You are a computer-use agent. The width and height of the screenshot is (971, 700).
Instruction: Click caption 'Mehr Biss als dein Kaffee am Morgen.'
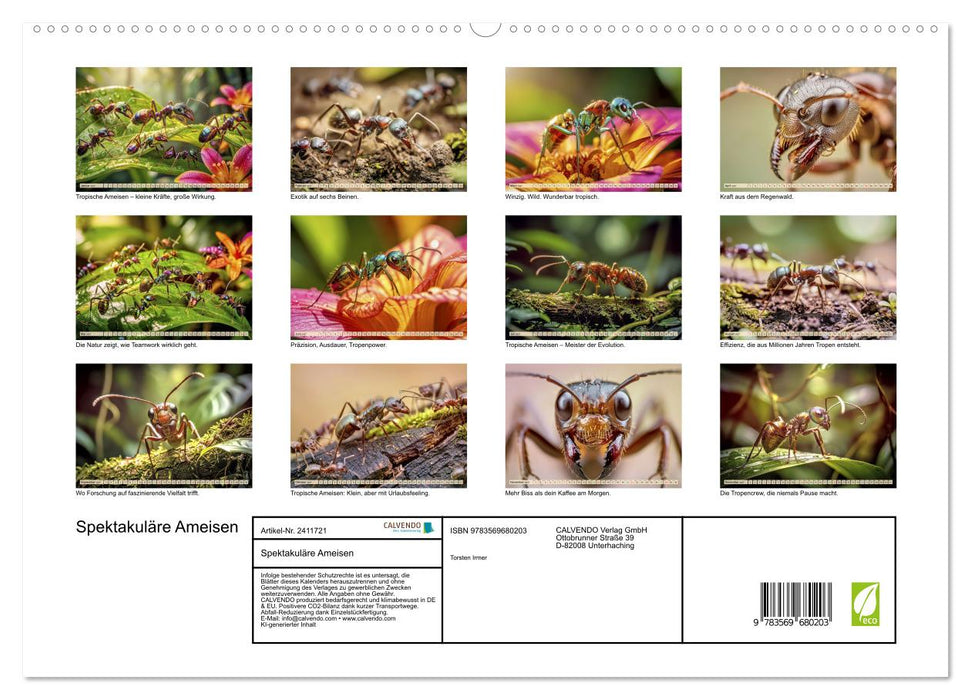tap(558, 493)
